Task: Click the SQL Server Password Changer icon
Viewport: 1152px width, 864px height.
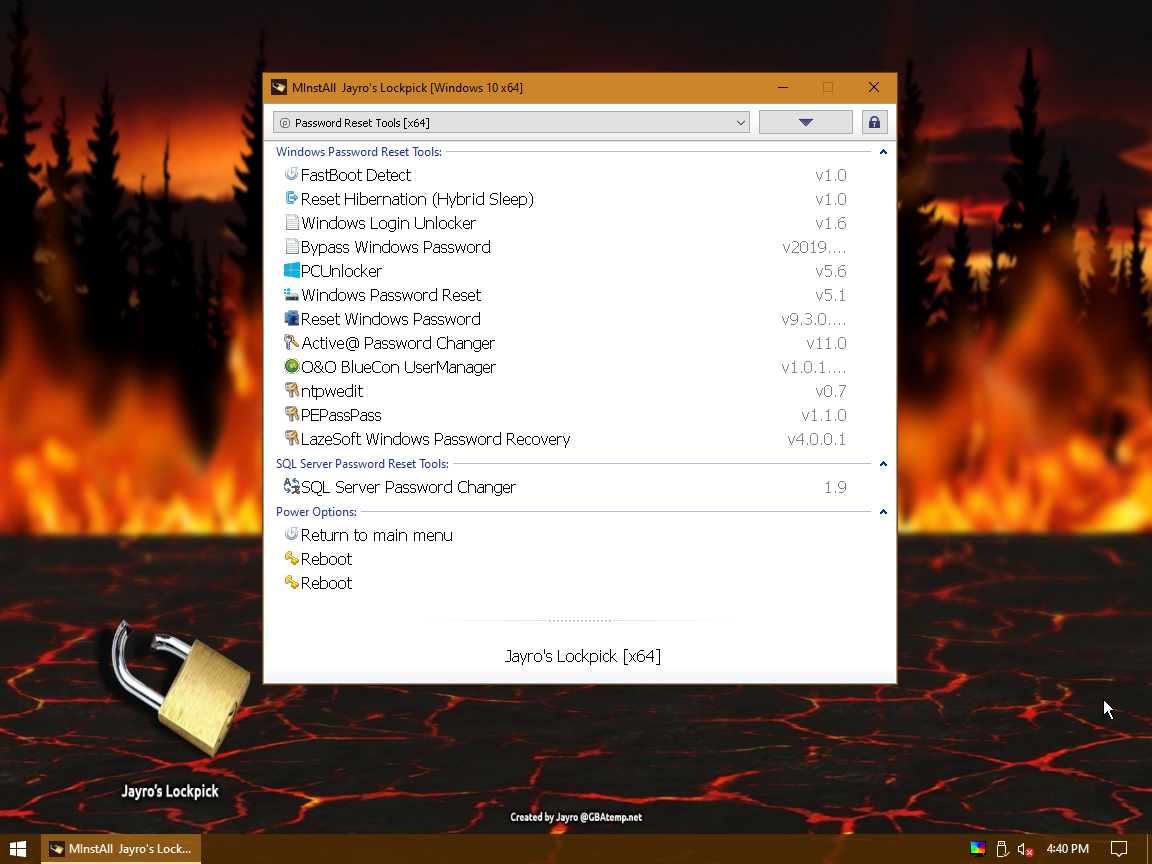Action: pyautogui.click(x=292, y=486)
